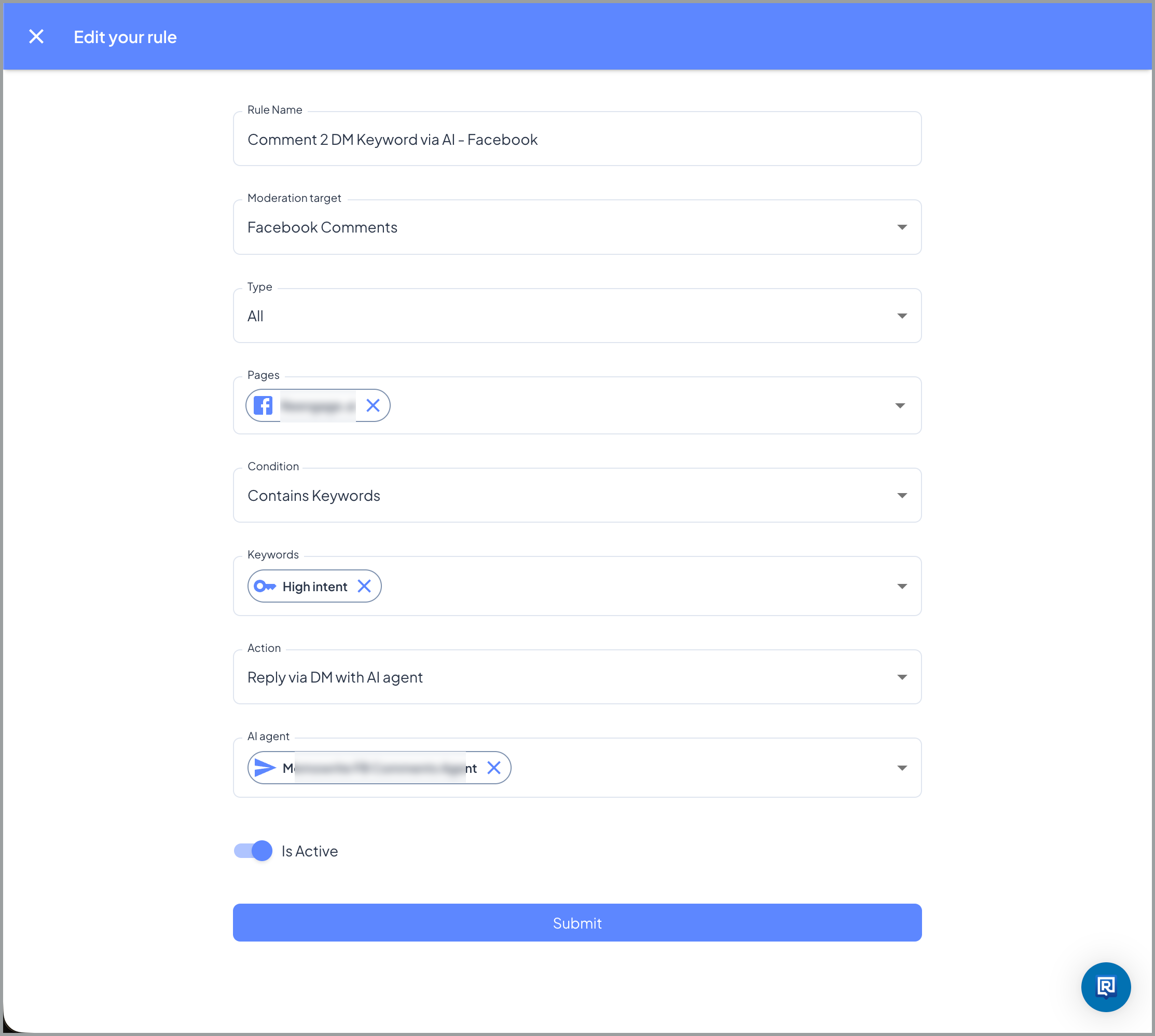The width and height of the screenshot is (1155, 1036).
Task: Open the Moderation target dropdown
Action: (577, 227)
